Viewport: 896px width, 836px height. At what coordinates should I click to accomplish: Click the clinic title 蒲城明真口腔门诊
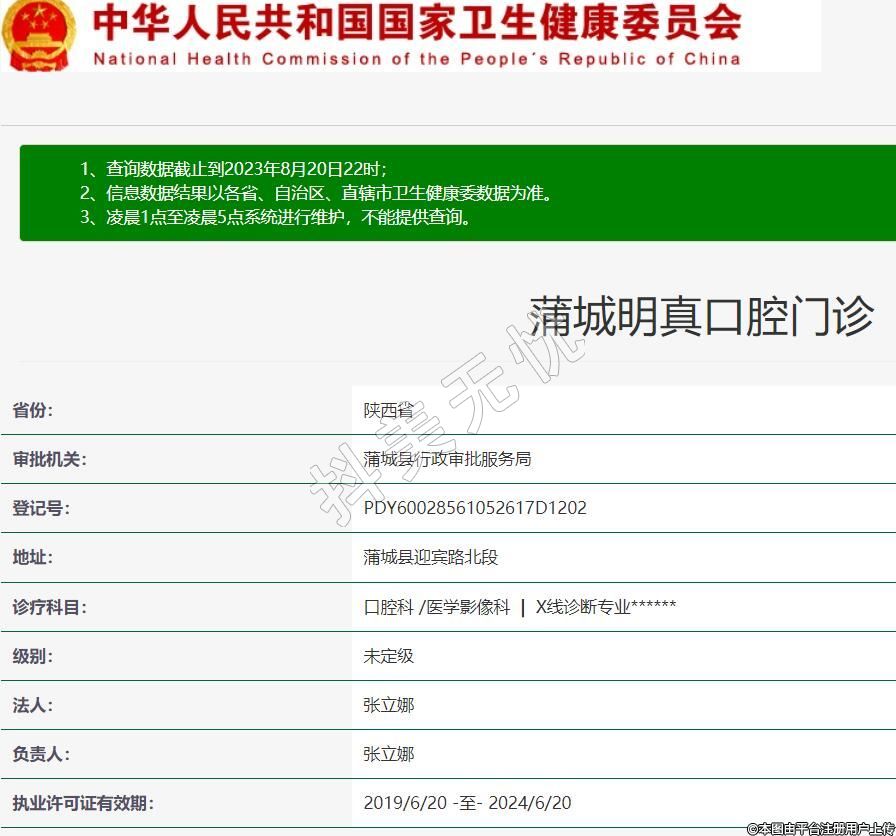[701, 317]
